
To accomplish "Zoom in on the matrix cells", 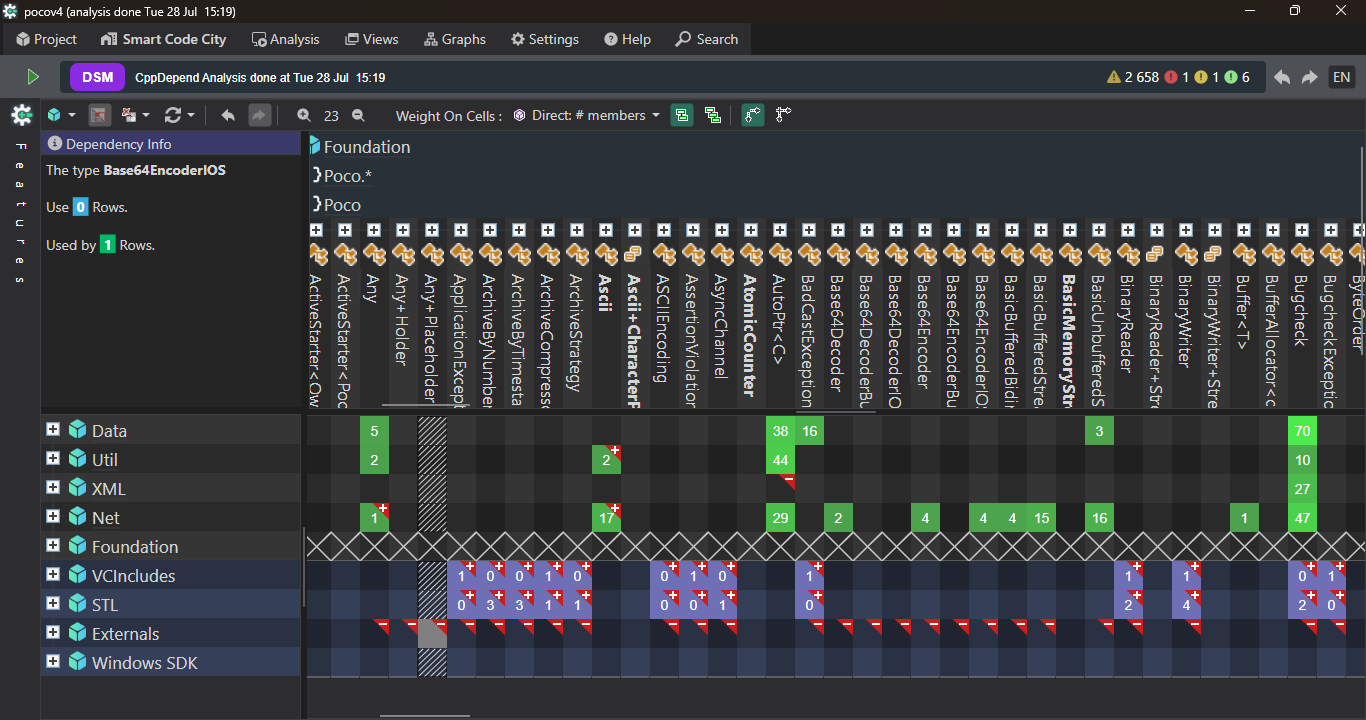I will [304, 115].
